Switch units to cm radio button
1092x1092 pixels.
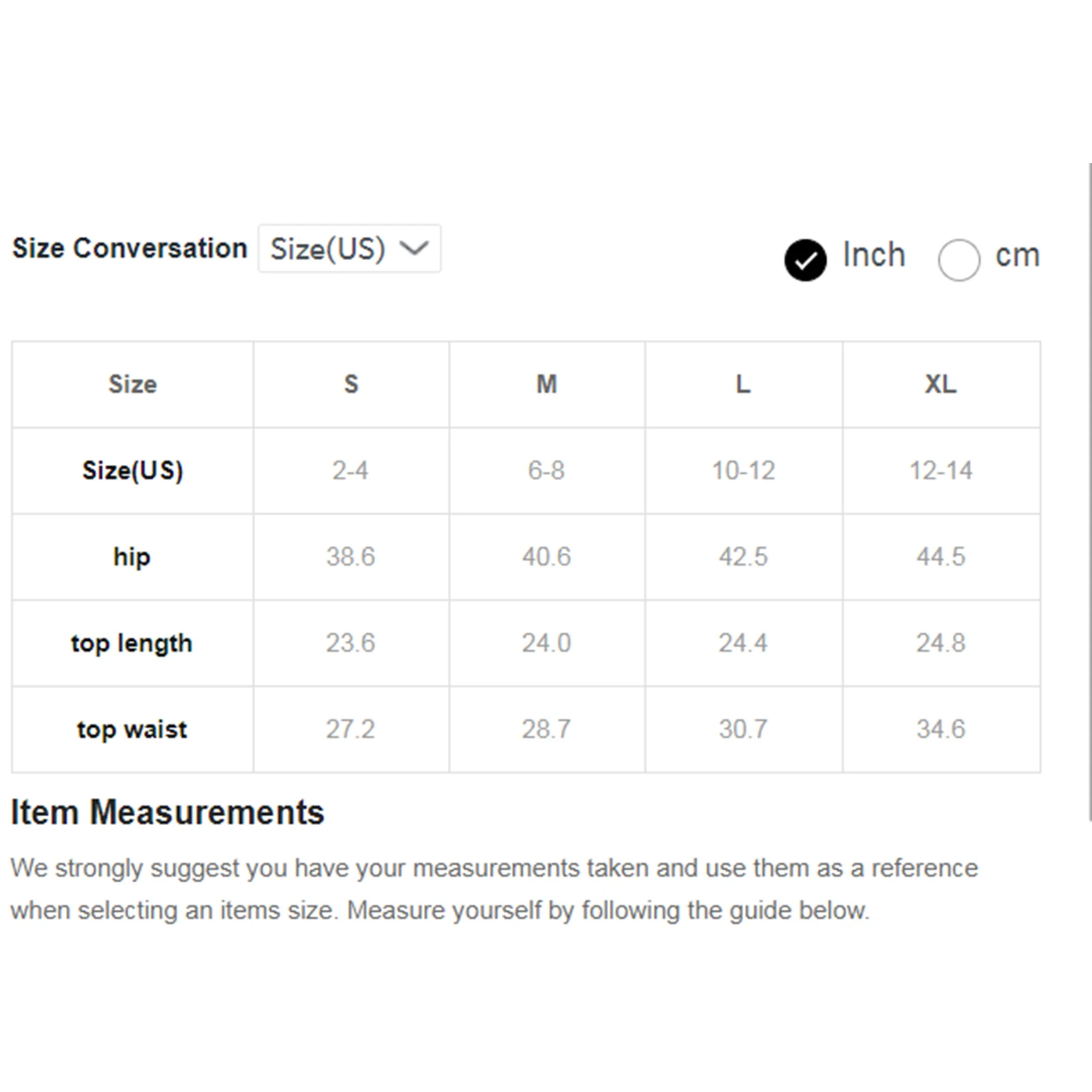coord(959,259)
